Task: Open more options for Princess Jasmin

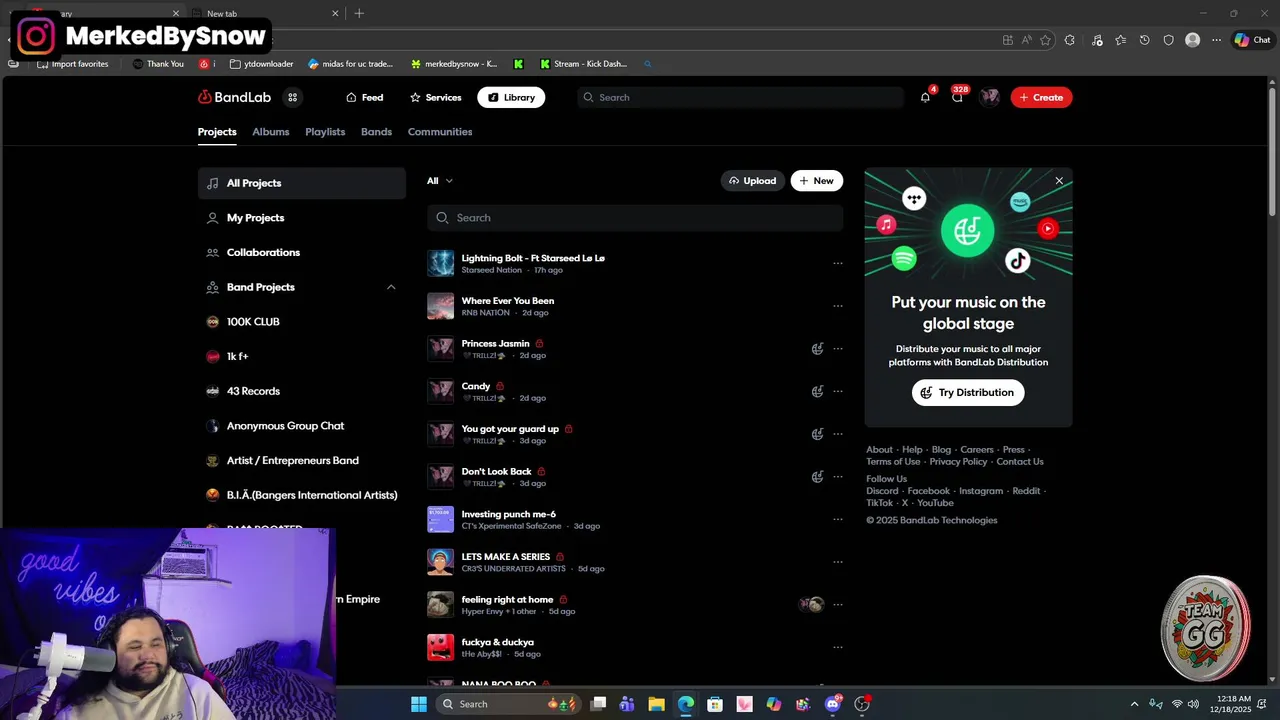Action: [x=838, y=349]
